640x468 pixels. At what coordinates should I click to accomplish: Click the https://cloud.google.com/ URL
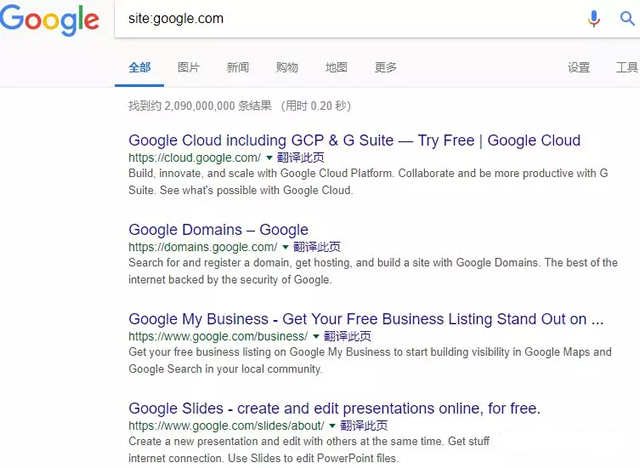click(195, 157)
